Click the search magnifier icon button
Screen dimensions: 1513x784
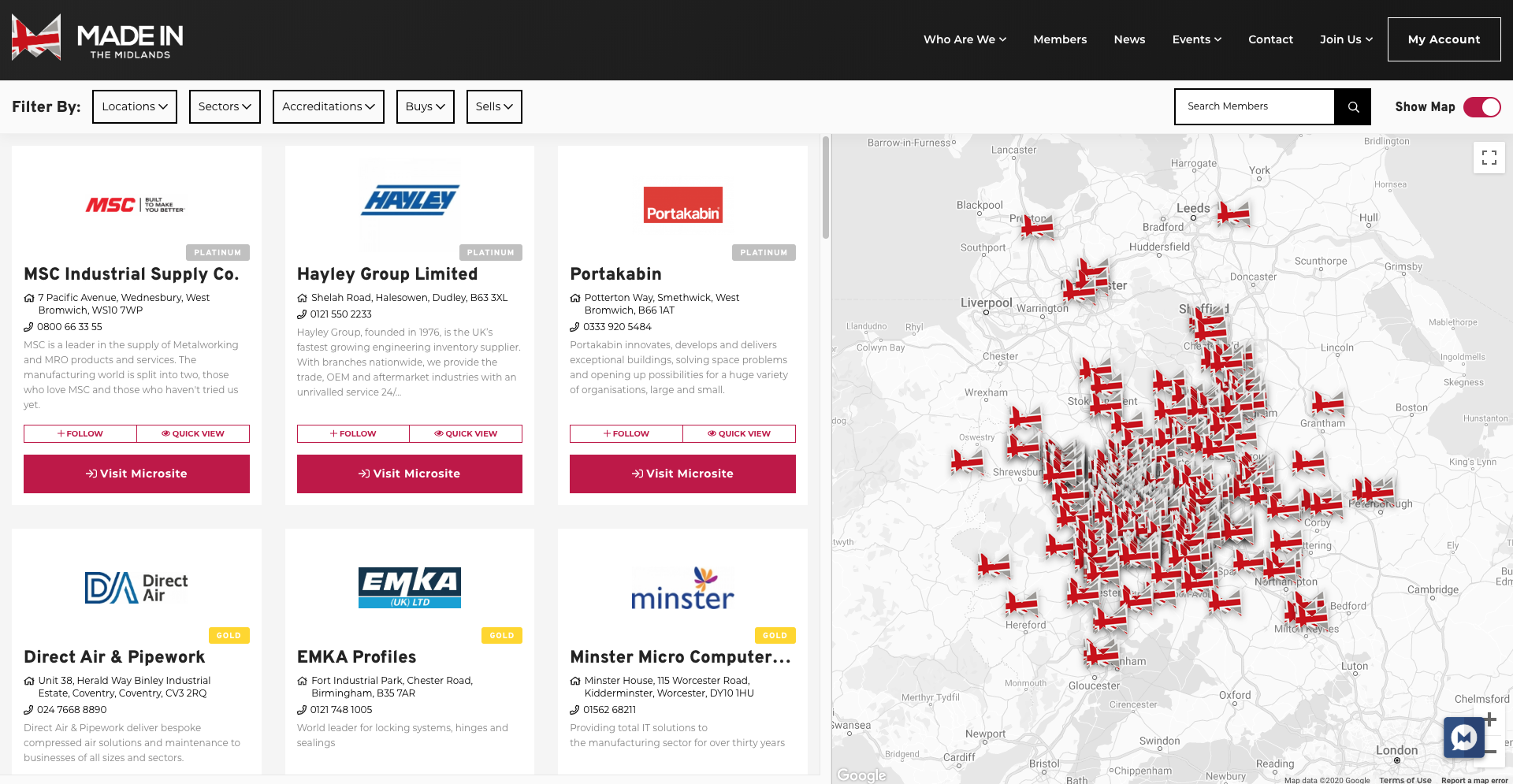(x=1353, y=106)
